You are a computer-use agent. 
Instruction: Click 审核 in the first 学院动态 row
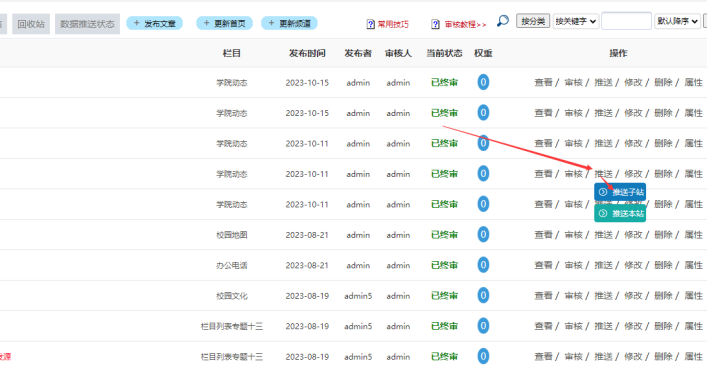(x=574, y=82)
